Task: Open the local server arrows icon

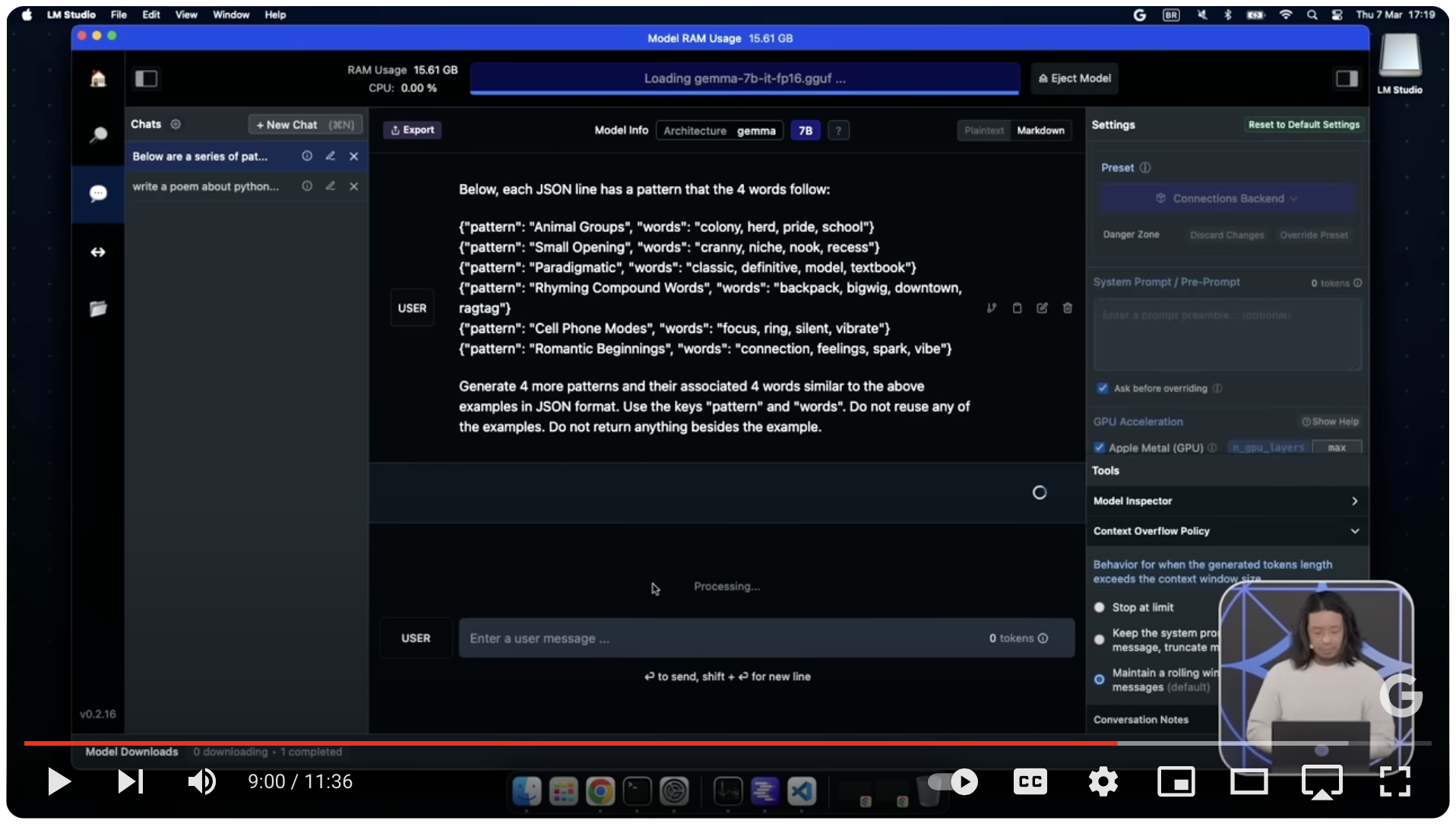Action: (98, 252)
